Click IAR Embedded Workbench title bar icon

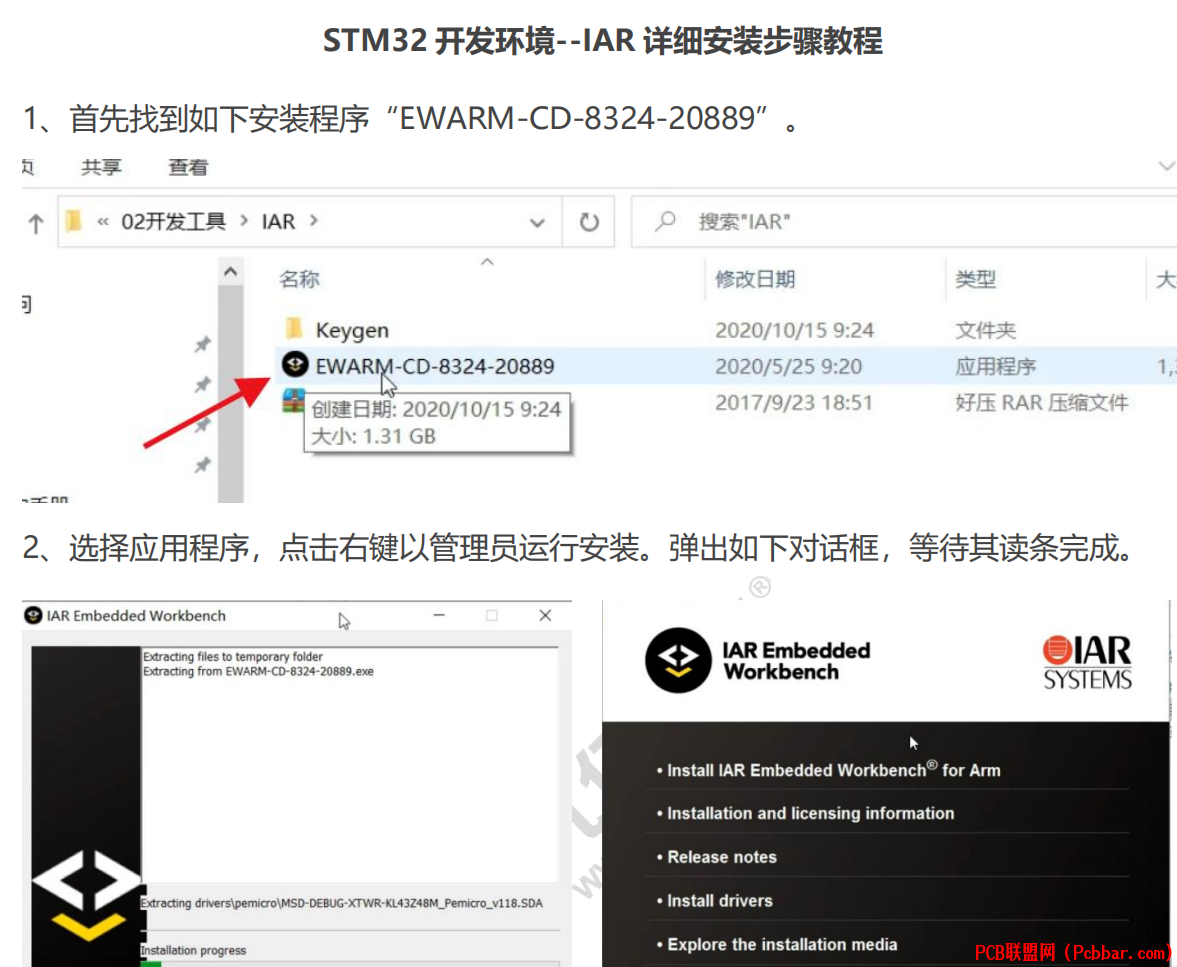[x=32, y=616]
